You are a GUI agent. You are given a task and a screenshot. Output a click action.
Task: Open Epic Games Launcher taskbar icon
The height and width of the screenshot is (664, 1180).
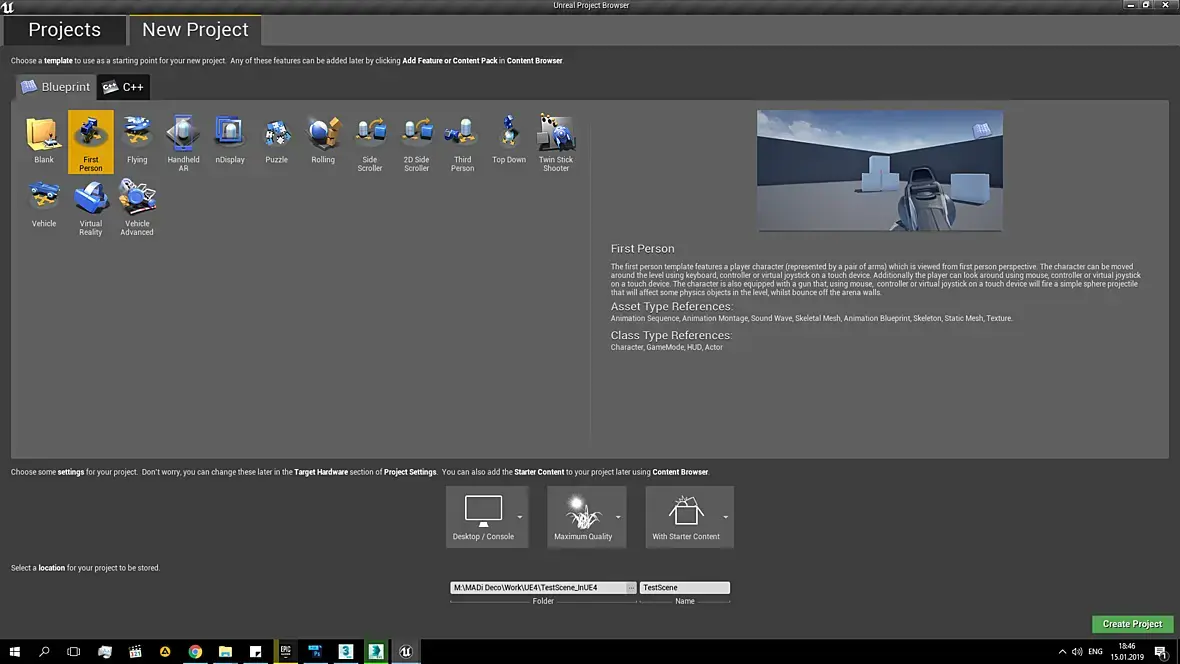(285, 651)
